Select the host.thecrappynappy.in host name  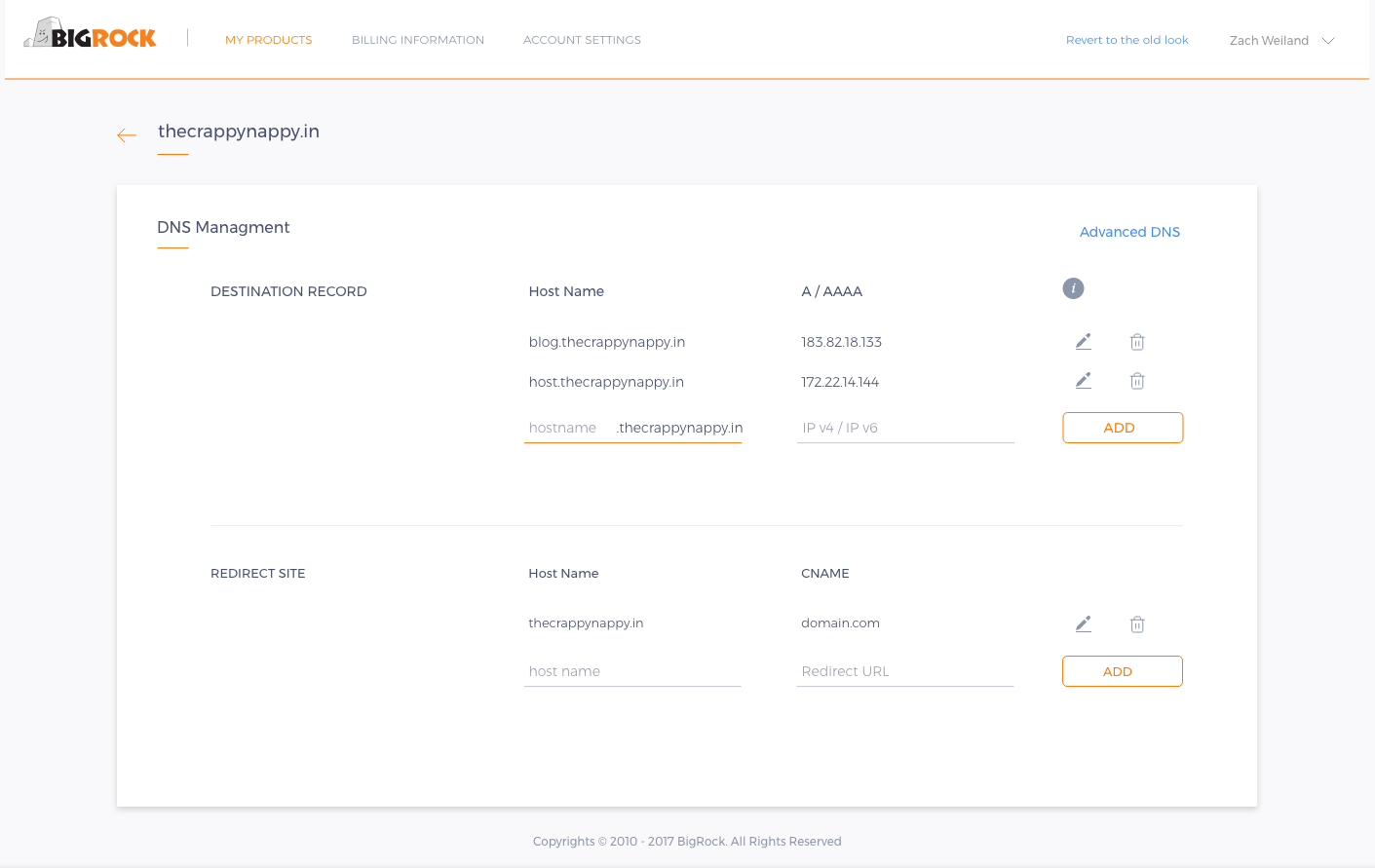tap(606, 382)
